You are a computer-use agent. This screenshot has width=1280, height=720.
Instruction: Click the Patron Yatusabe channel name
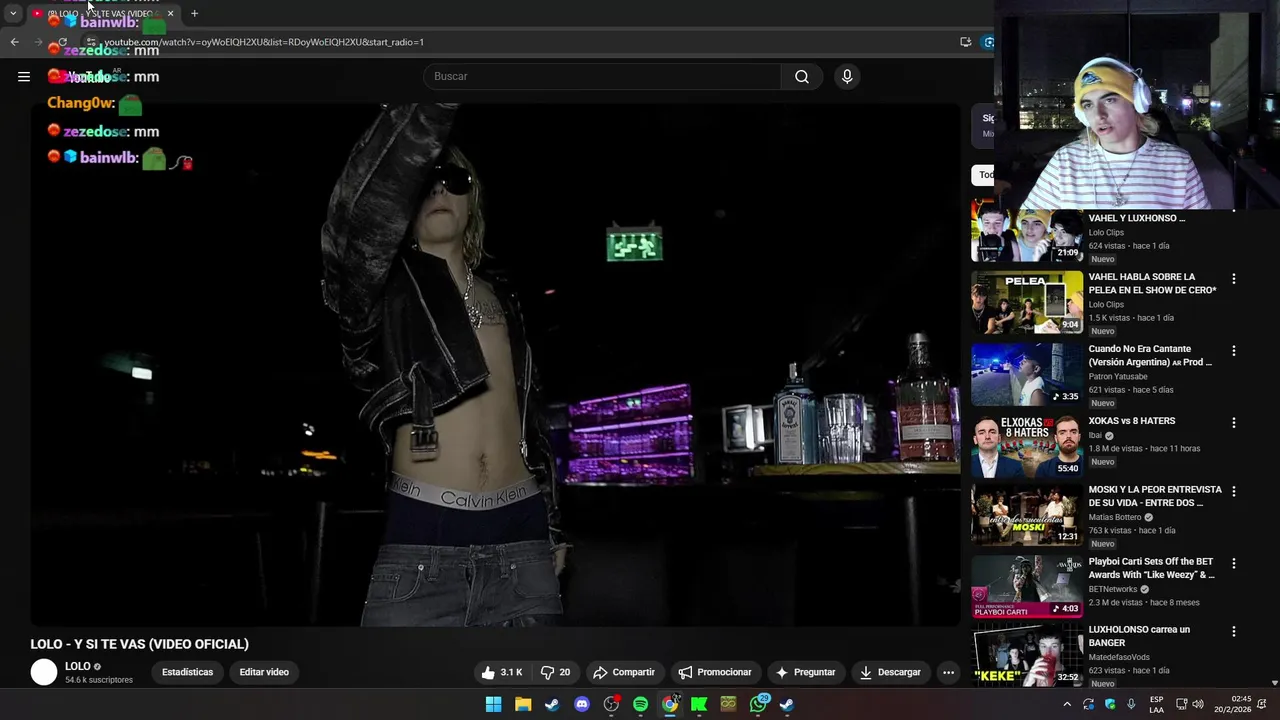tap(1118, 376)
